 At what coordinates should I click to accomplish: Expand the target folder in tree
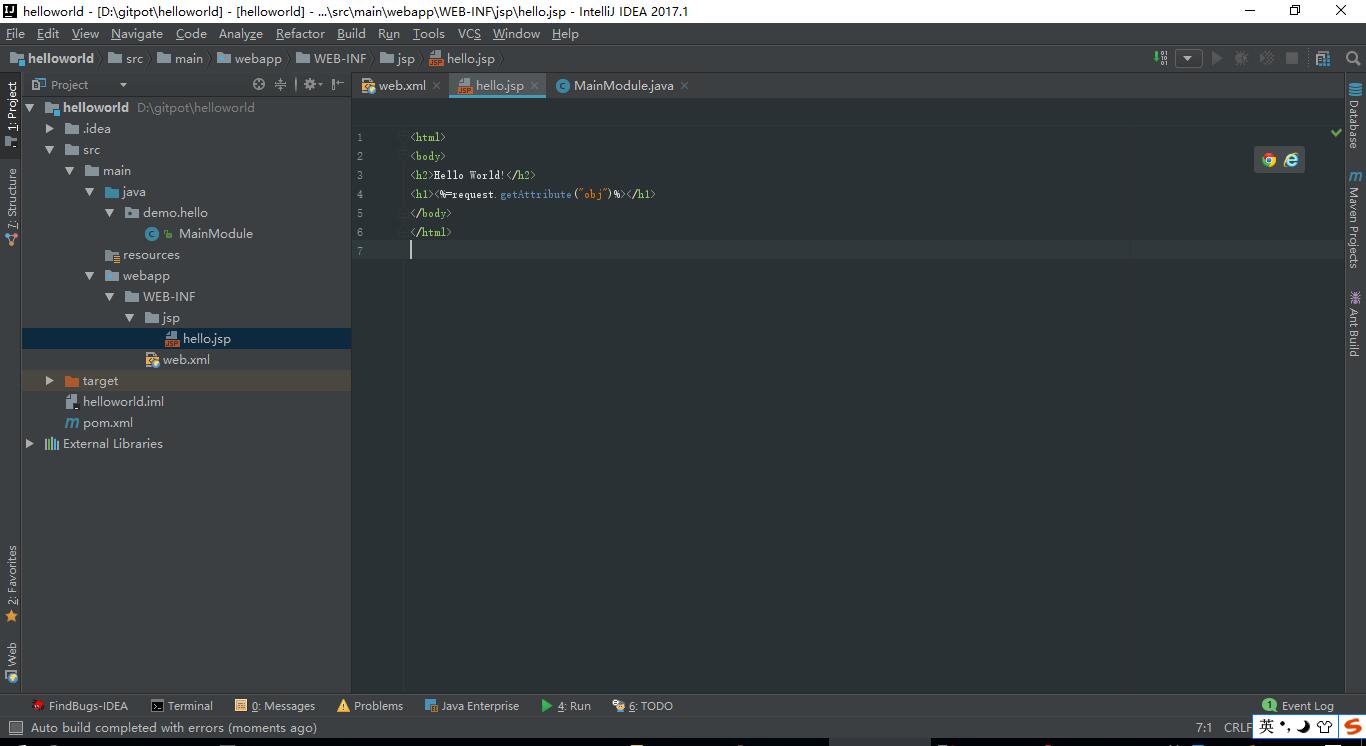pyautogui.click(x=50, y=381)
